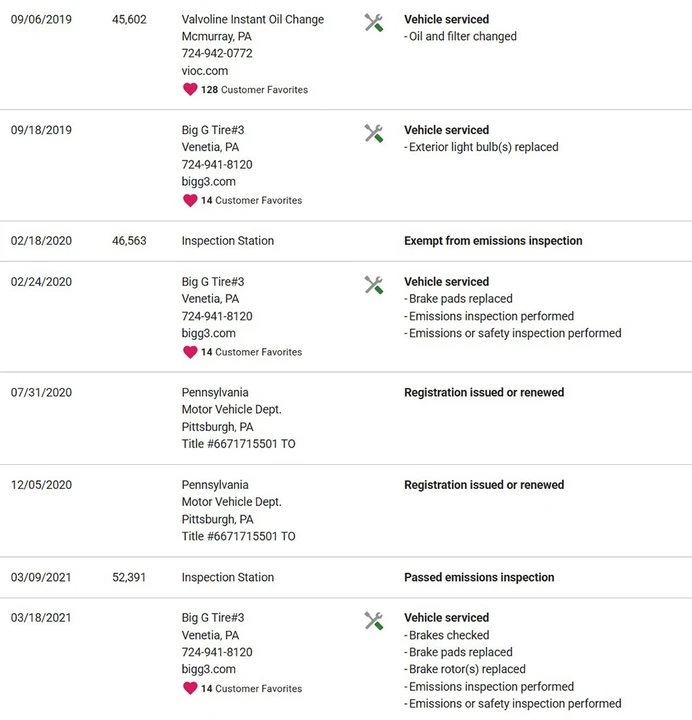This screenshot has width=692, height=720.
Task: Click Registration issued or renewed on 07/31/2020
Action: coord(484,393)
